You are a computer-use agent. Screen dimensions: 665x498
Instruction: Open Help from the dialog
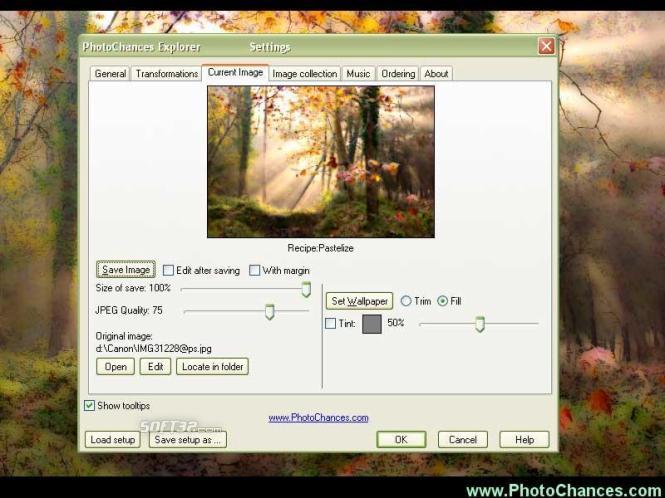[x=524, y=439]
